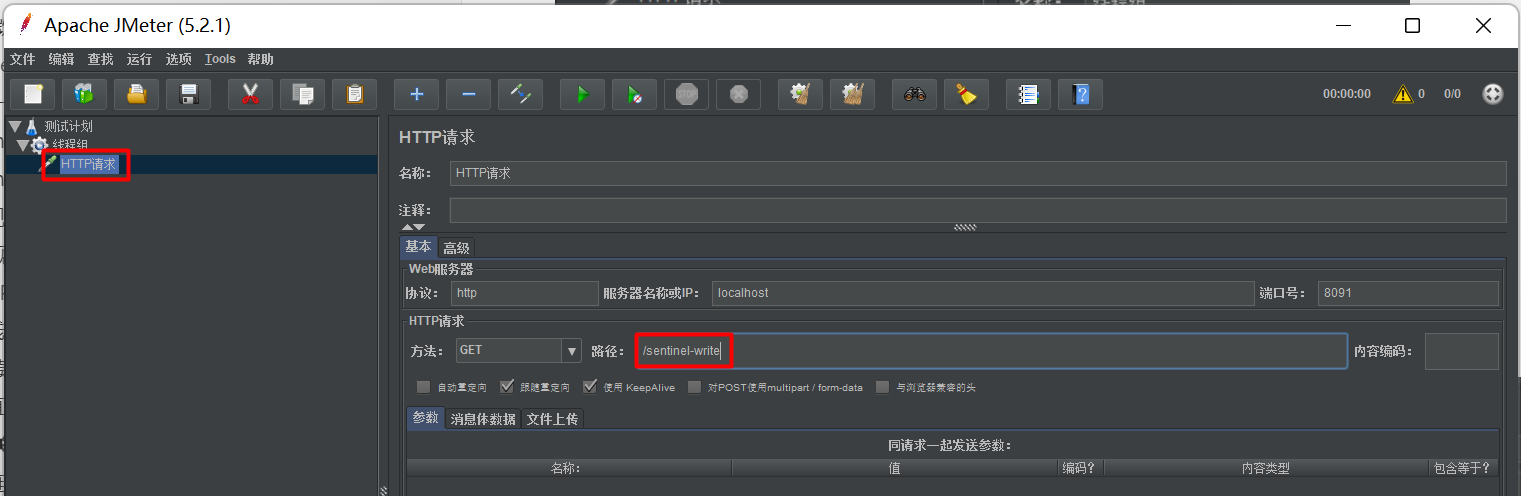Click the 名称 column header
The image size is (1521, 496).
point(569,468)
